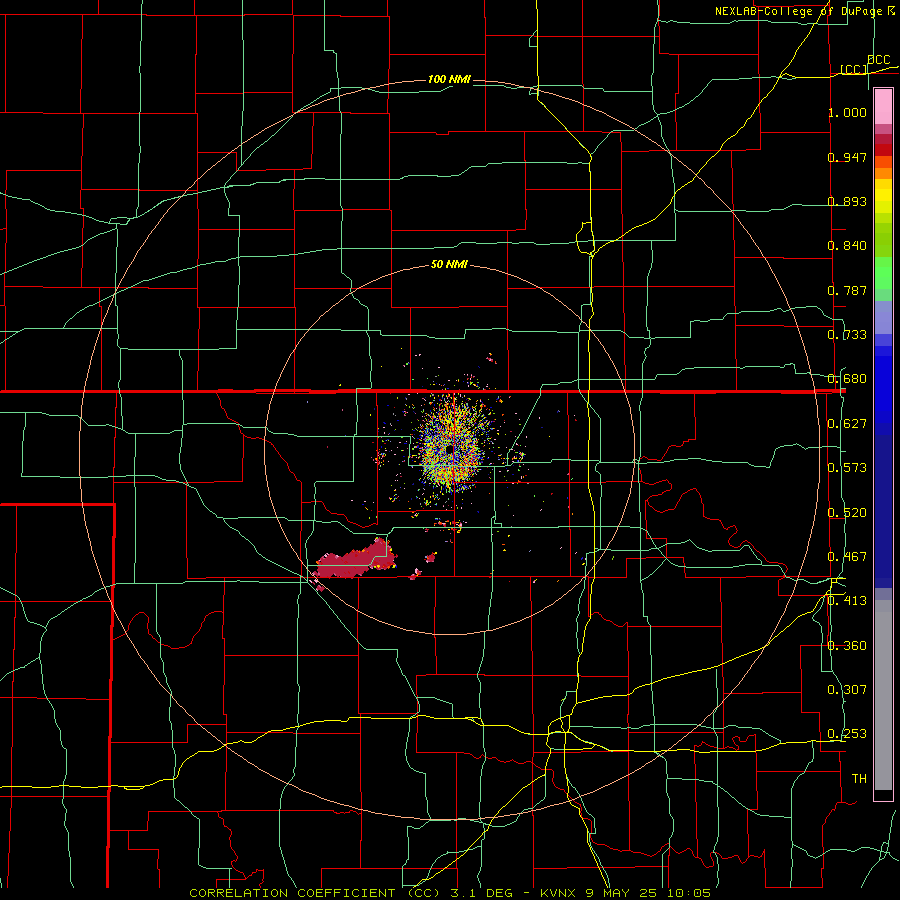900x900 pixels.
Task: Click the 0.947 scale value
Action: [x=847, y=157]
